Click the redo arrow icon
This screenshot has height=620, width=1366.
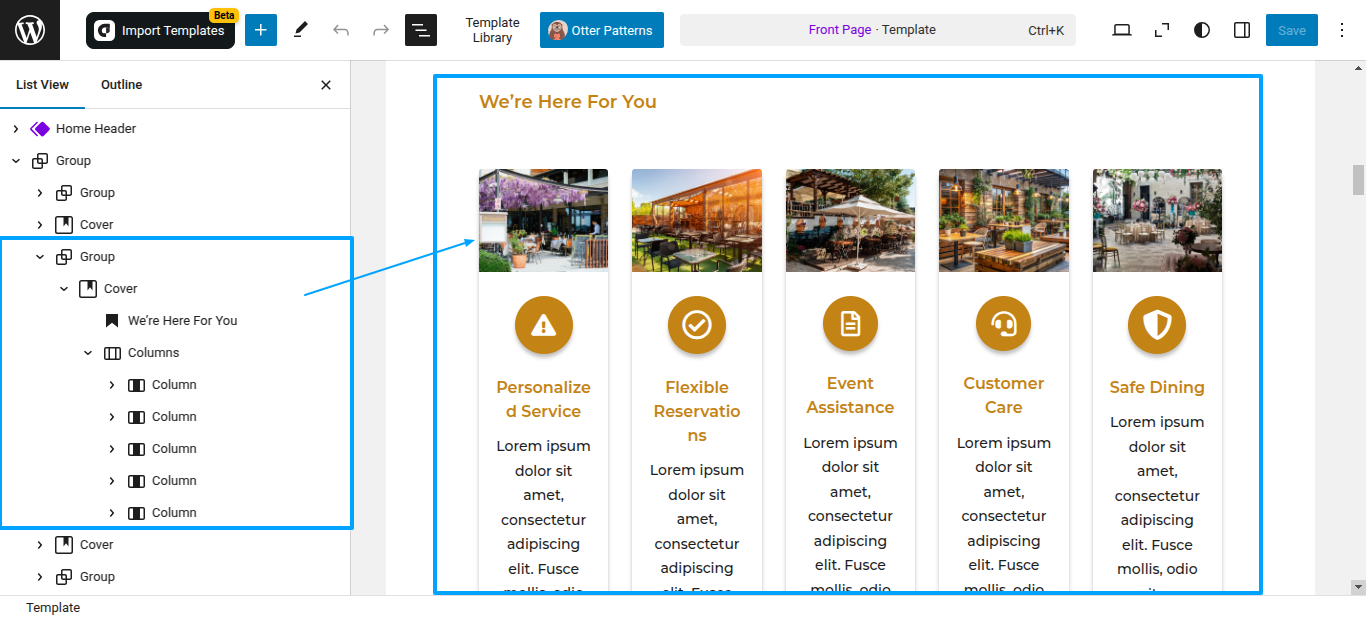click(381, 30)
